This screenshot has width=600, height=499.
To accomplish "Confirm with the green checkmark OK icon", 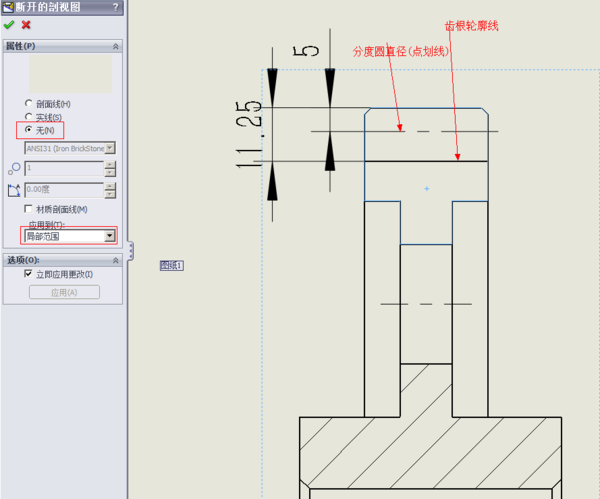I will [9, 25].
